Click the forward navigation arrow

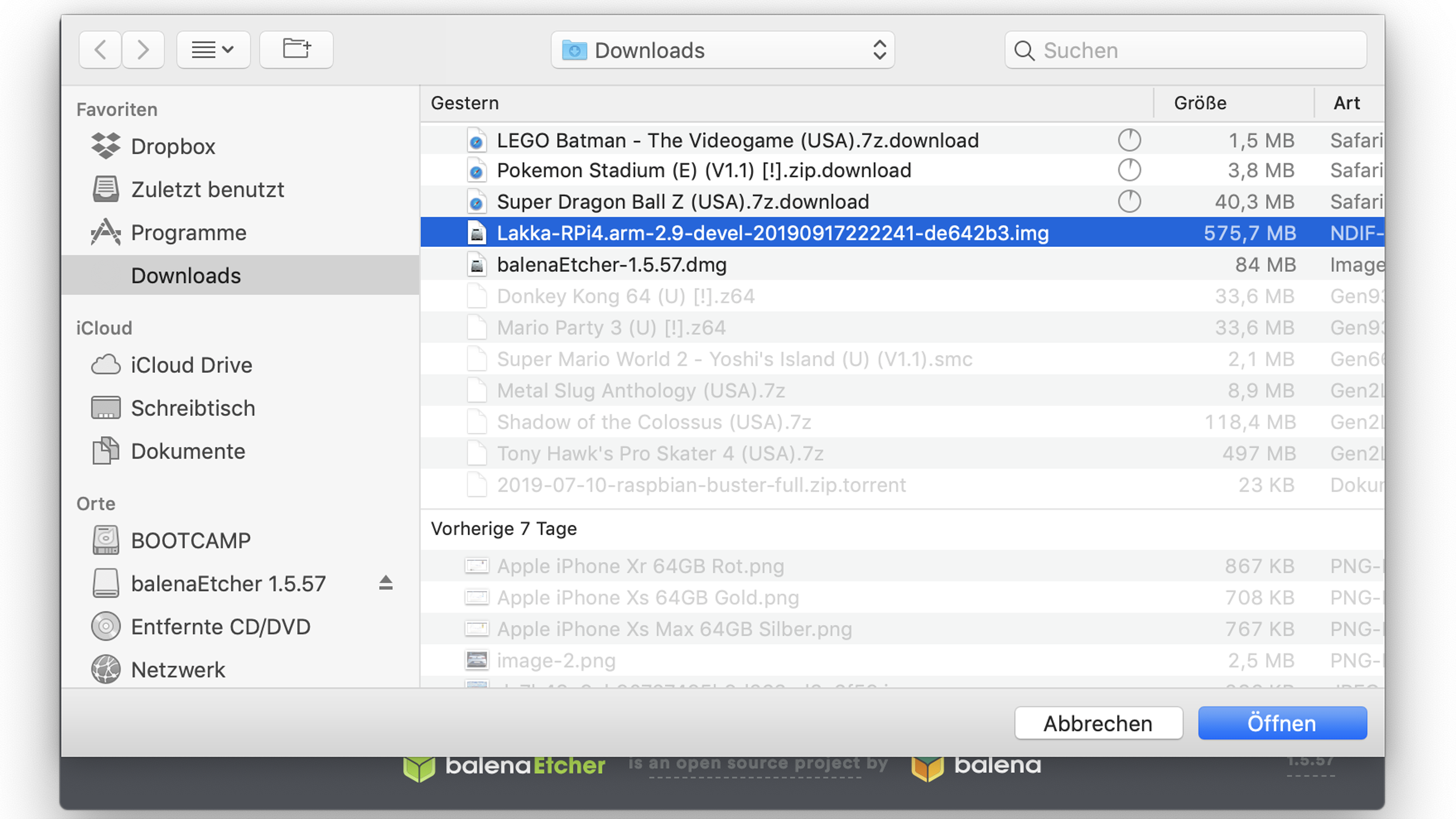(143, 50)
